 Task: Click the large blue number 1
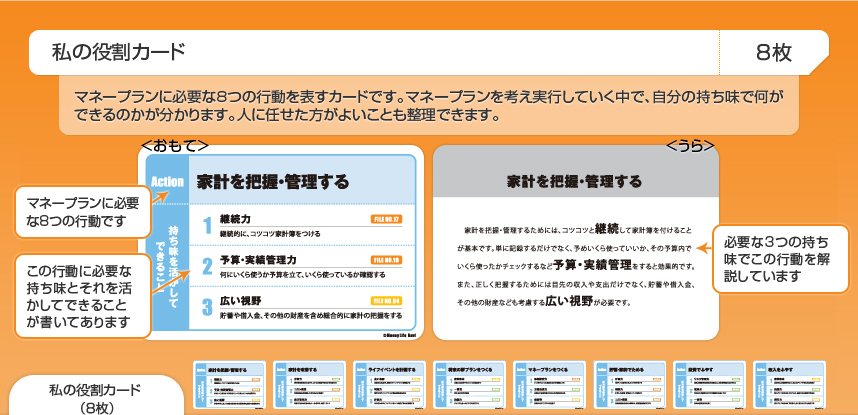click(x=206, y=225)
